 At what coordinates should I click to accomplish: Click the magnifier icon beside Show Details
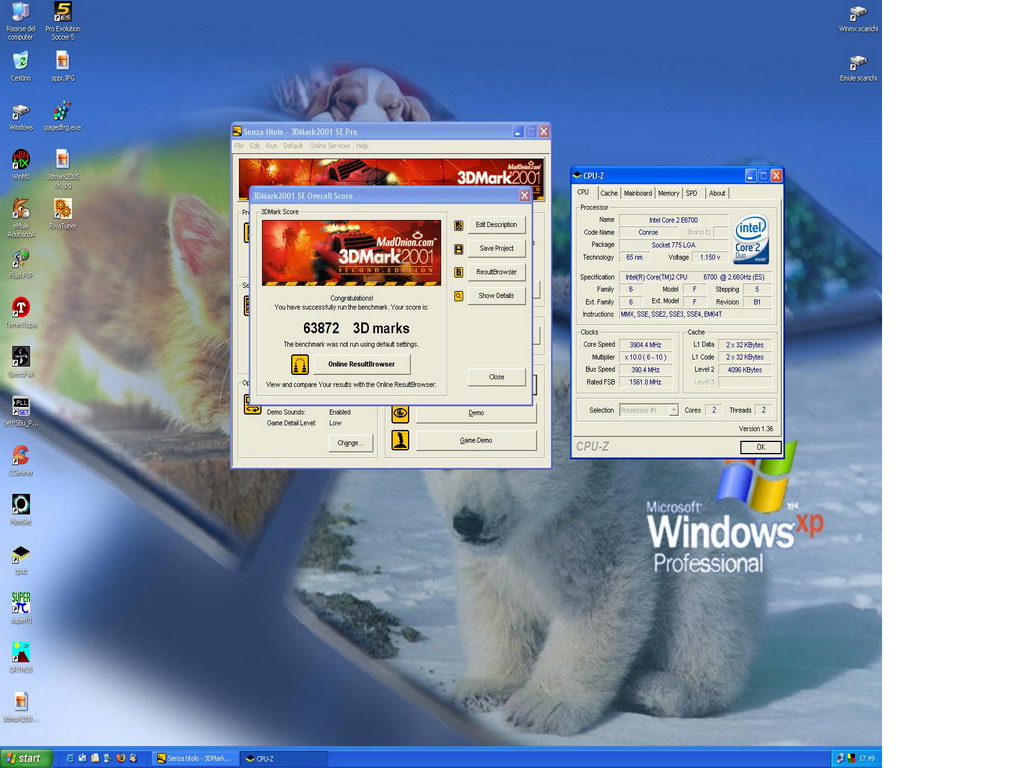click(458, 296)
